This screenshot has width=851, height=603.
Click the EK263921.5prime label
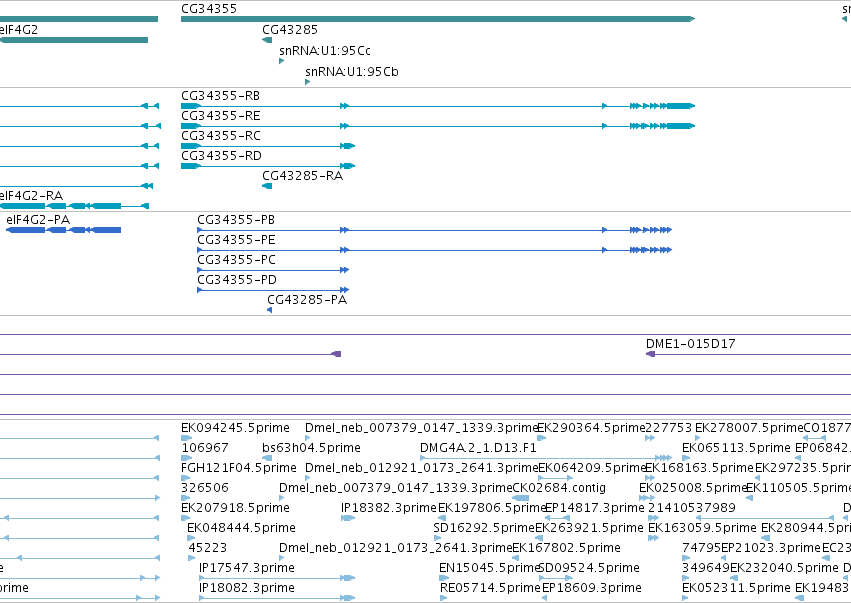[589, 528]
